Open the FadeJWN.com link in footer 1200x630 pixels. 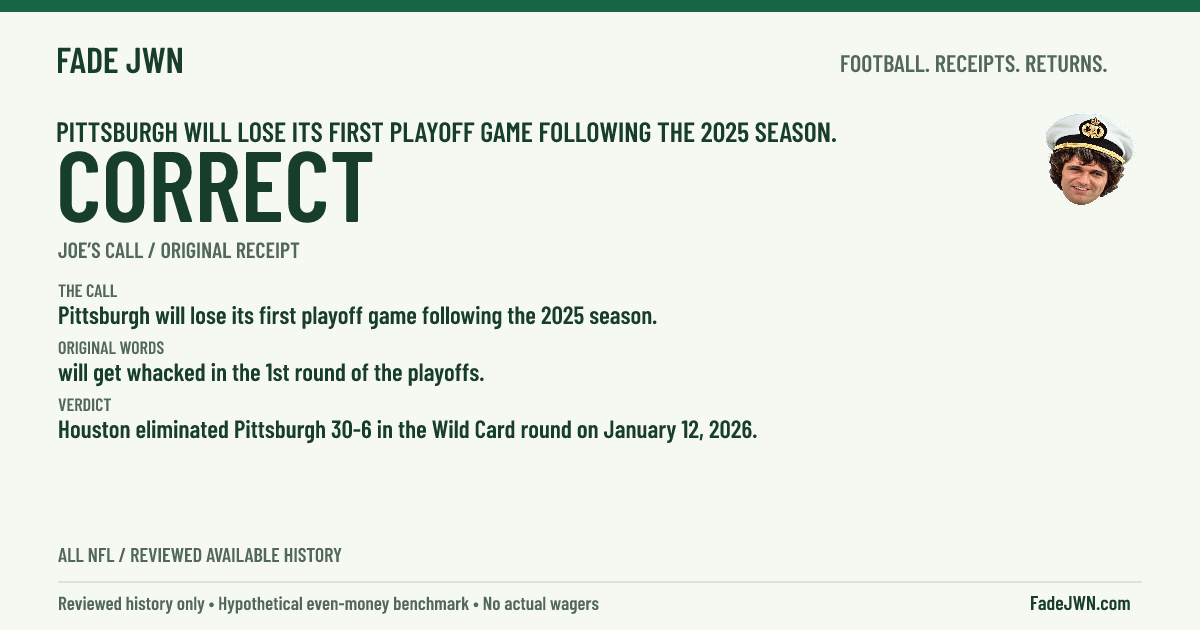tap(1080, 603)
